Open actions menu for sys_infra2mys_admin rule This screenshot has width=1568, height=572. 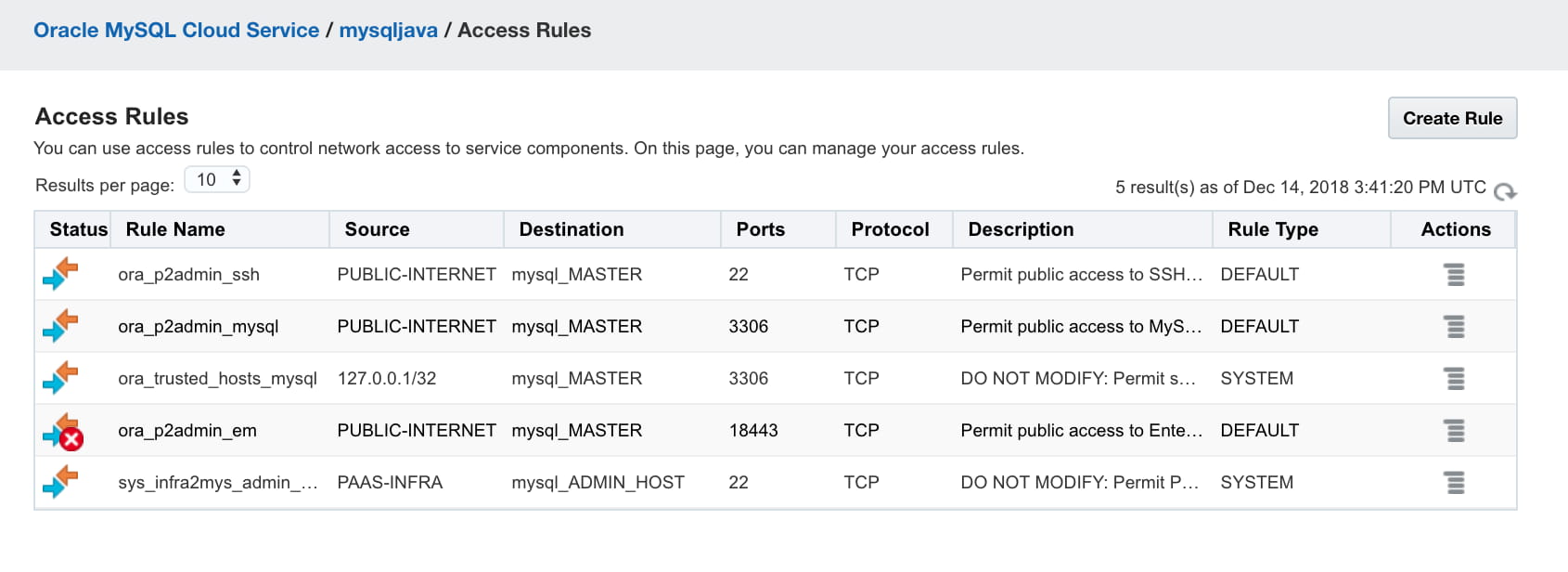(1455, 483)
